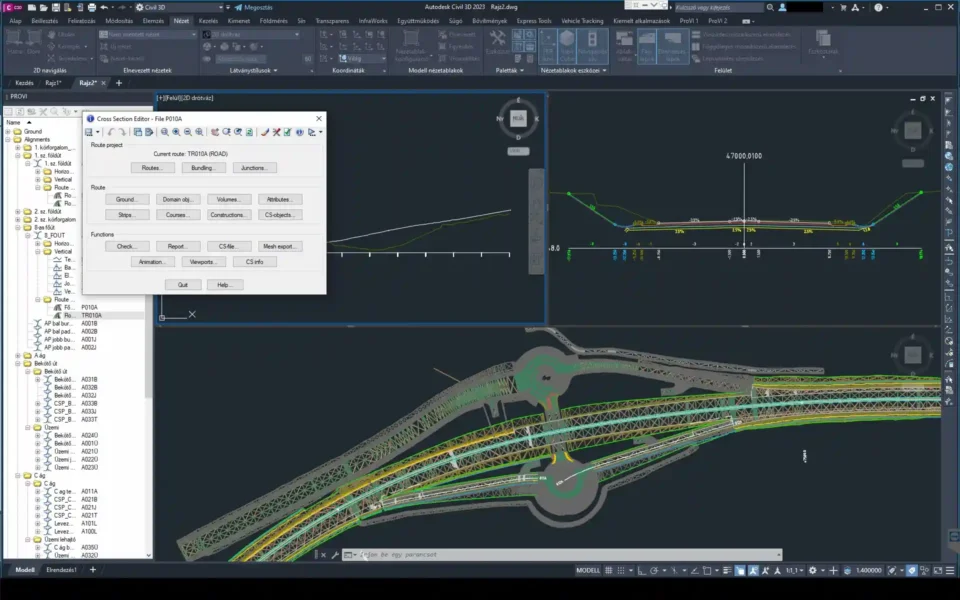The image size is (960, 600).
Task: Open the annotation scale 1:1_1 dropdown
Action: [x=794, y=570]
